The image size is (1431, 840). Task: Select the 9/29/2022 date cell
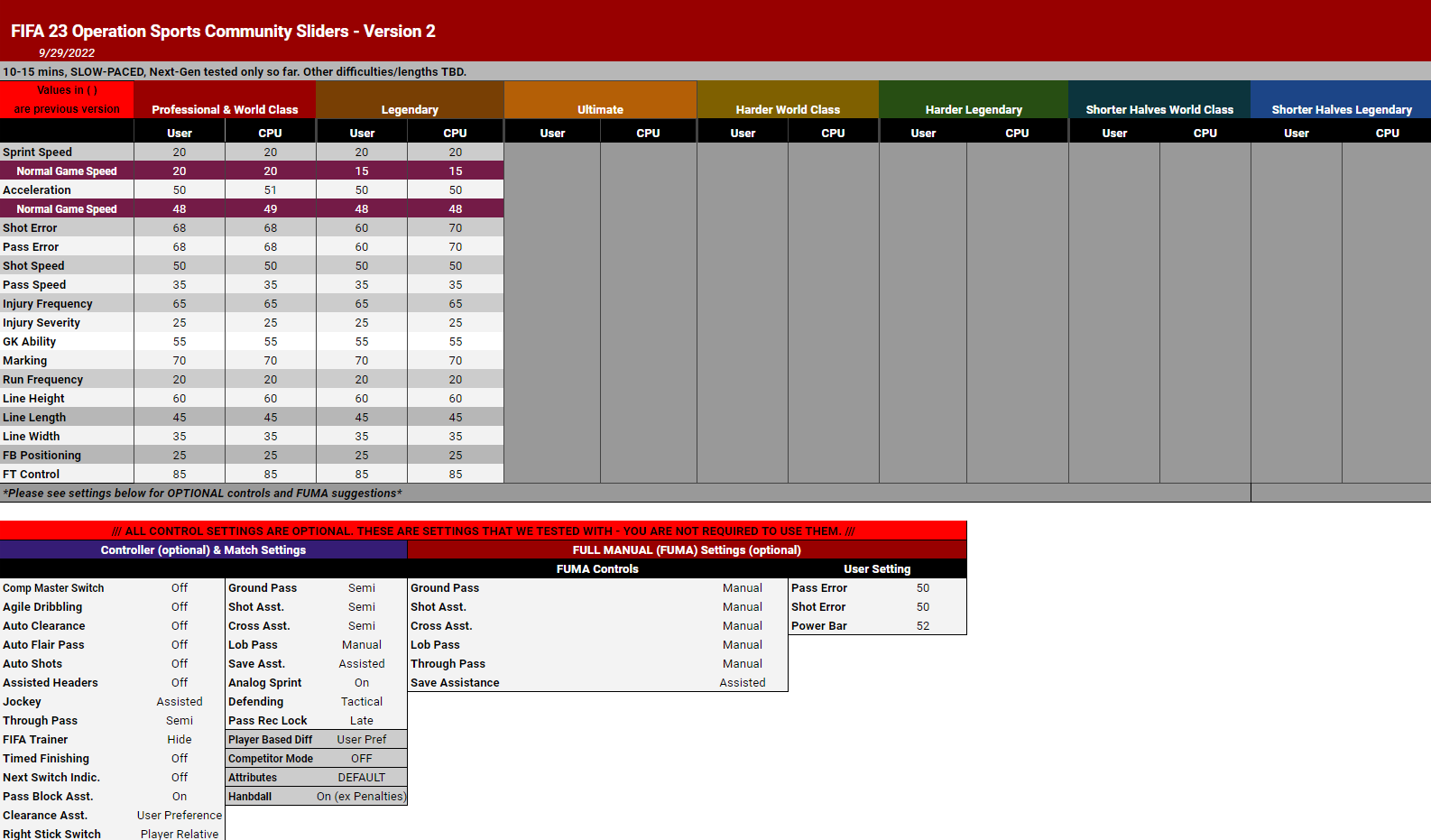(x=67, y=53)
